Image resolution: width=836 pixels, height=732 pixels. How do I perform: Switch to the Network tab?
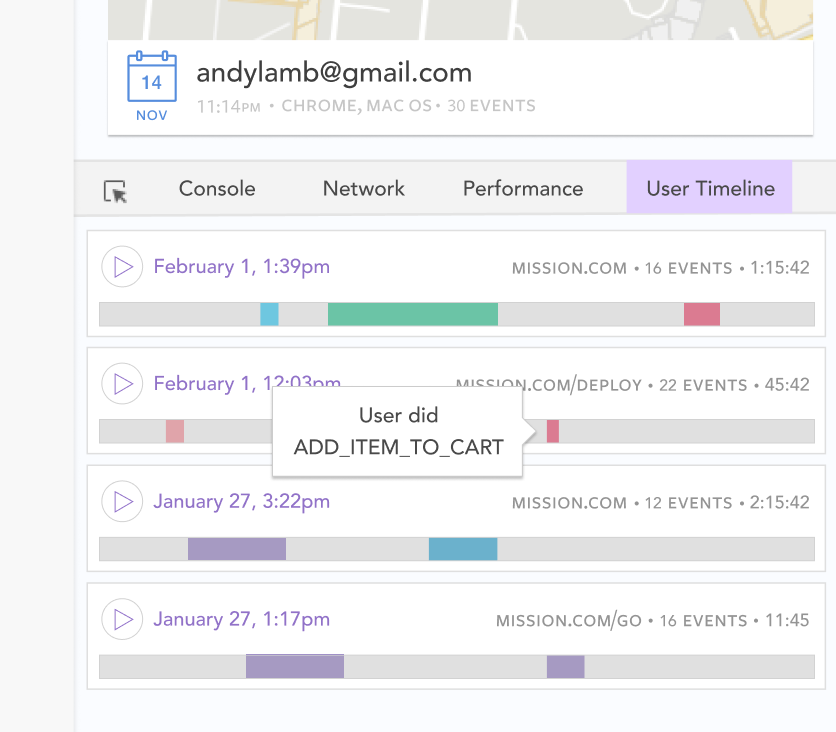[364, 188]
